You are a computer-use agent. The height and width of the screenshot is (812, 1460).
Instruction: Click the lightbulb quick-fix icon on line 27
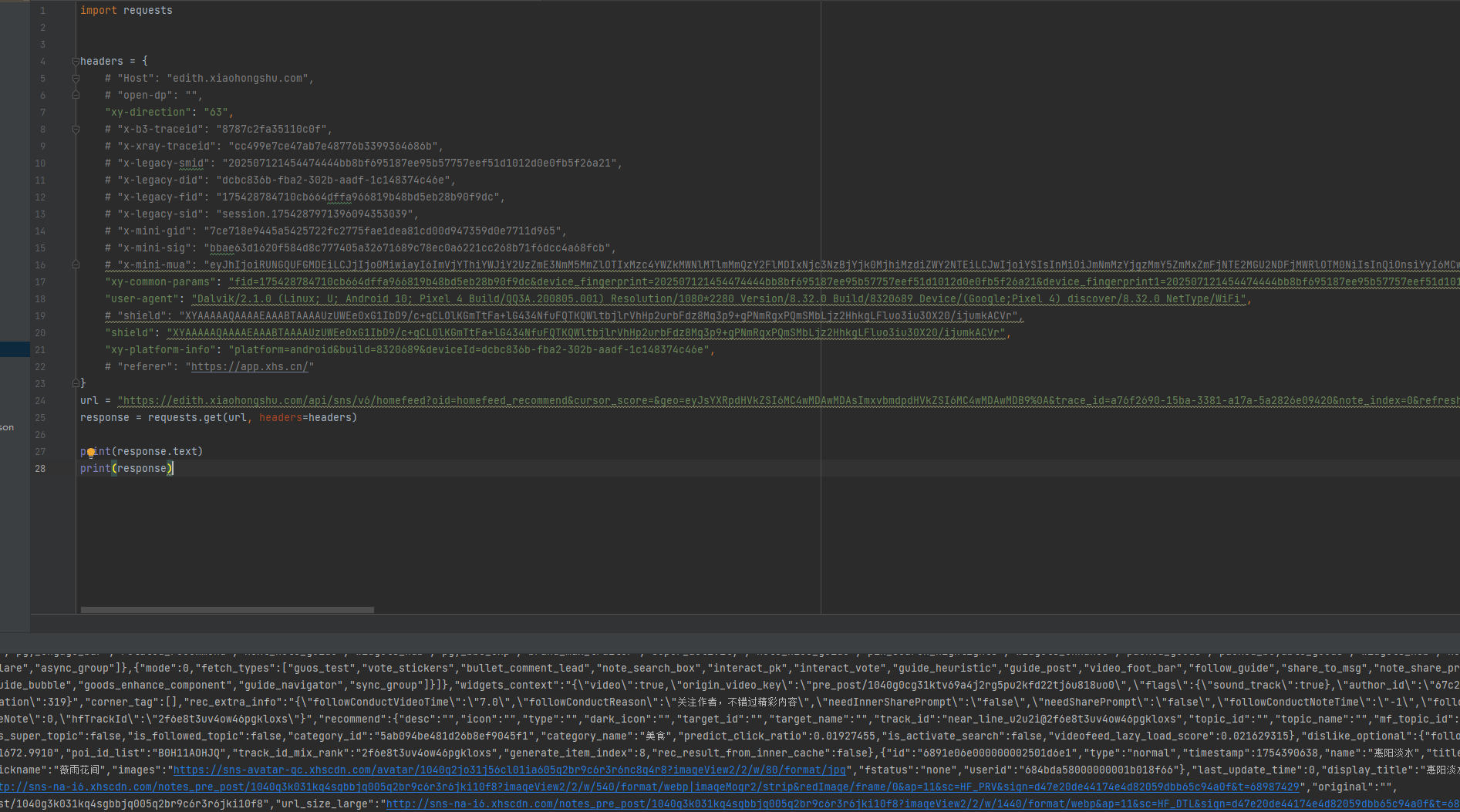tap(93, 451)
